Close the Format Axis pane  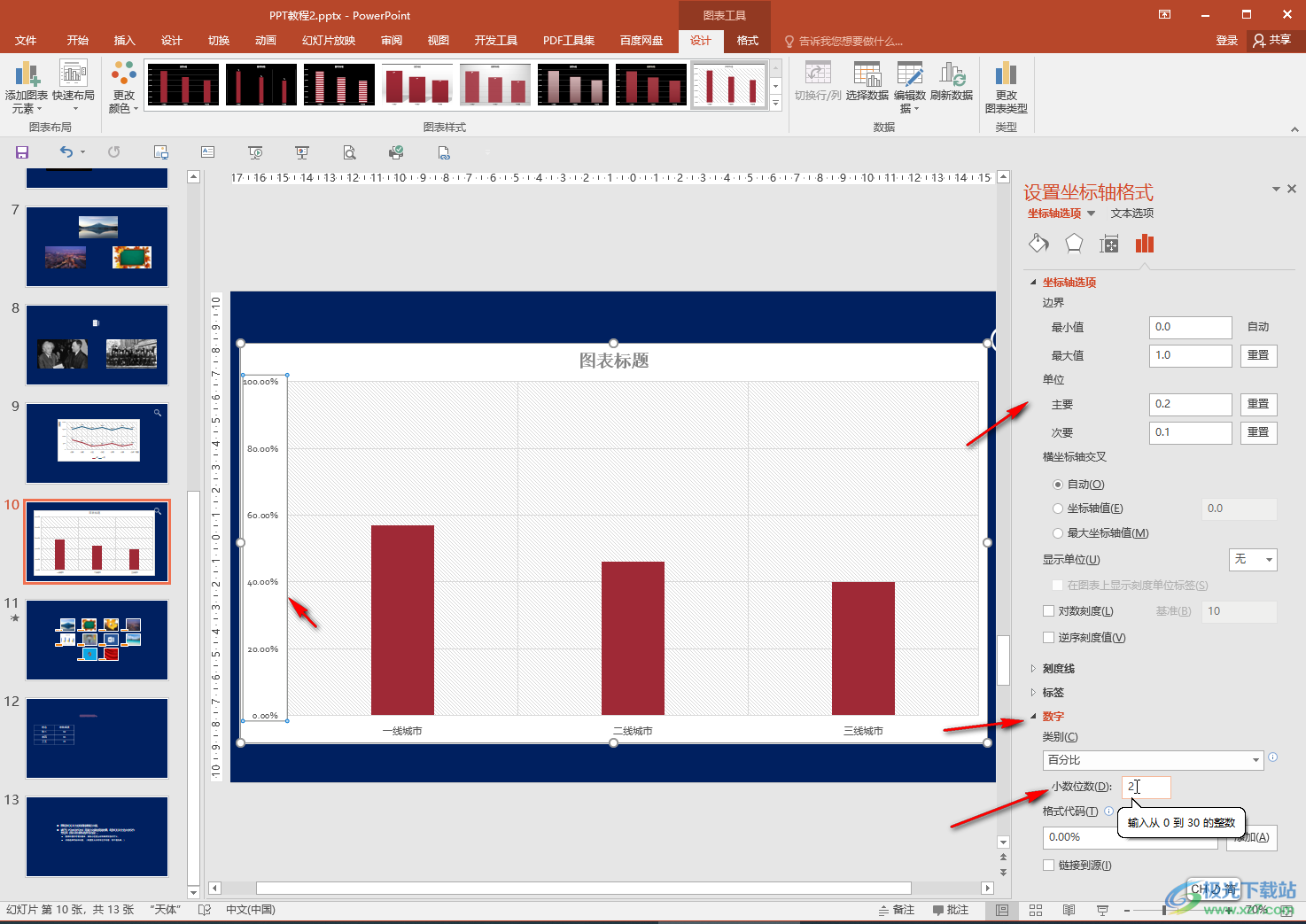click(x=1292, y=189)
